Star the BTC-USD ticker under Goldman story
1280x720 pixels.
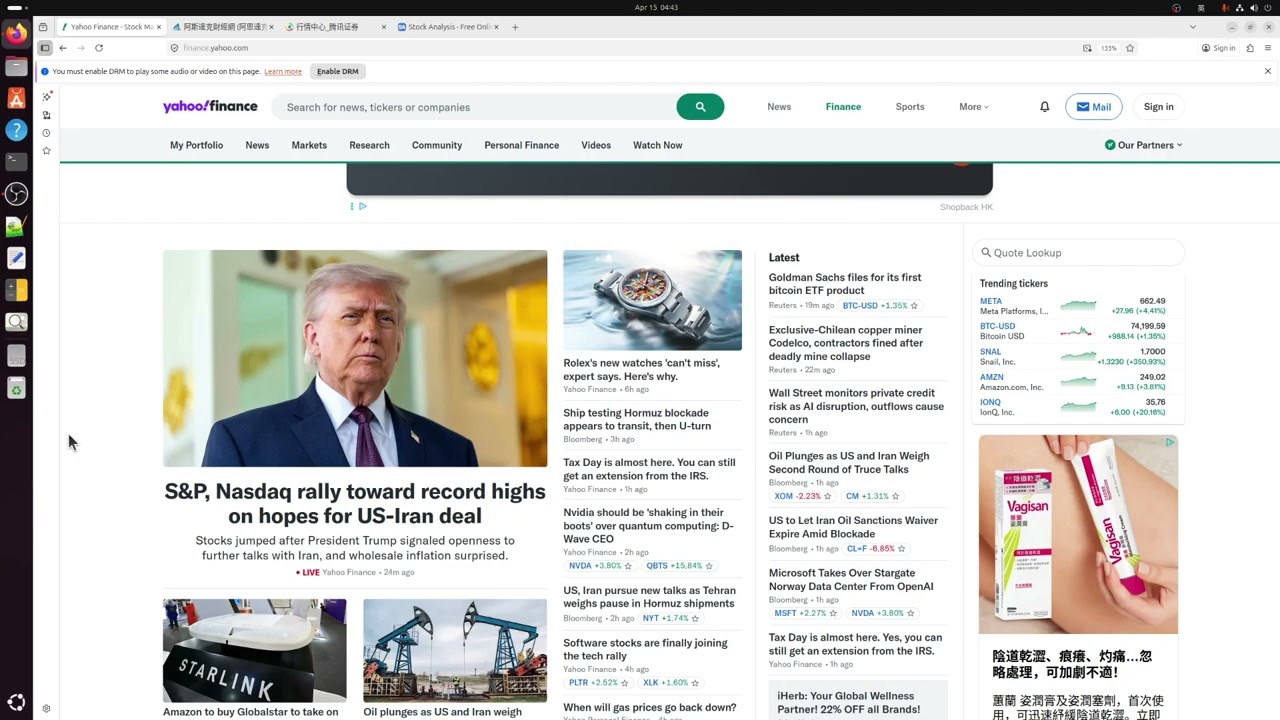tap(914, 306)
